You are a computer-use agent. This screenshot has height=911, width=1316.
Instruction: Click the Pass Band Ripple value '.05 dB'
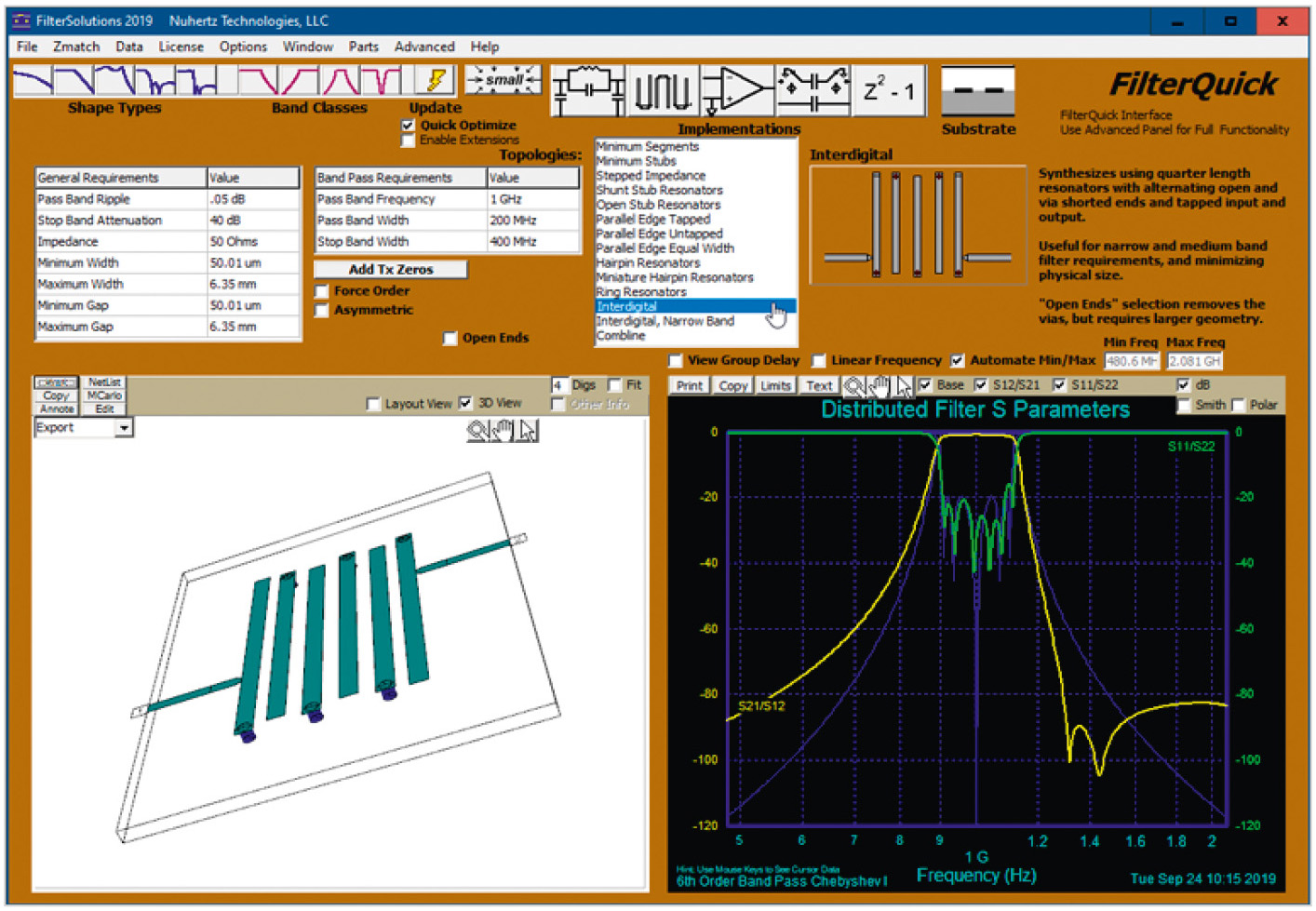(x=253, y=199)
